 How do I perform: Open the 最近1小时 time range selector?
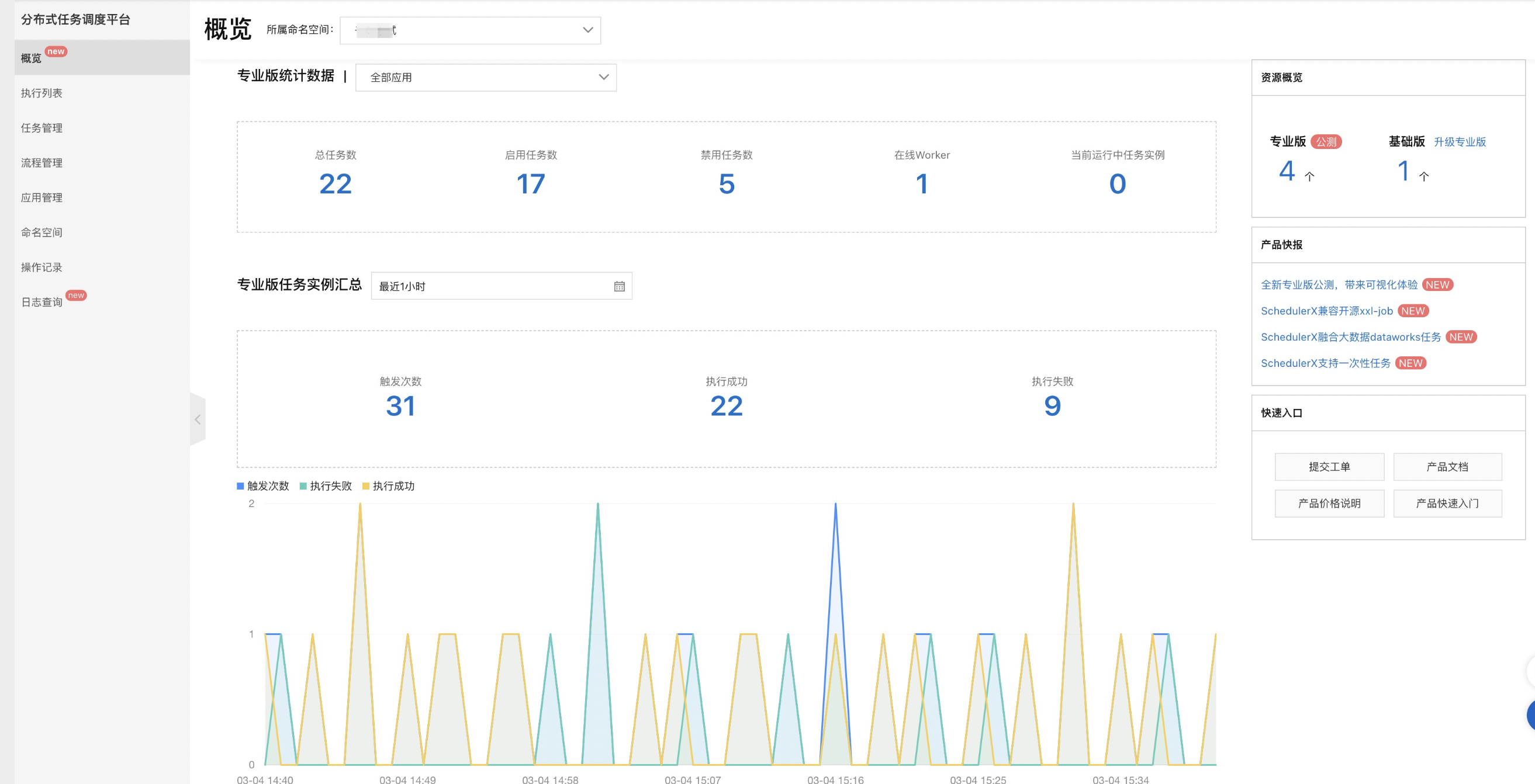point(501,287)
